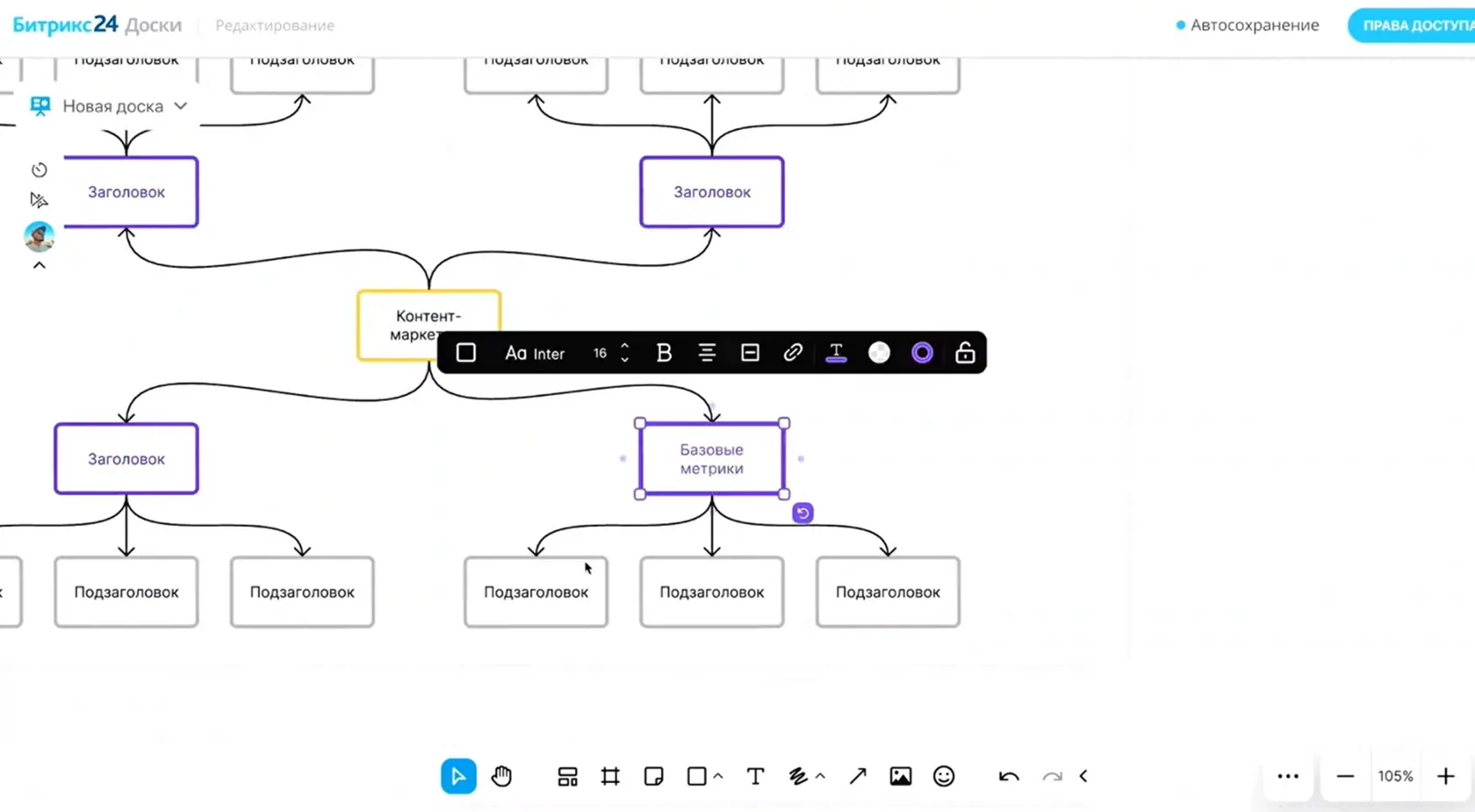Viewport: 1475px width, 812px height.
Task: Toggle bold formatting
Action: 664,353
